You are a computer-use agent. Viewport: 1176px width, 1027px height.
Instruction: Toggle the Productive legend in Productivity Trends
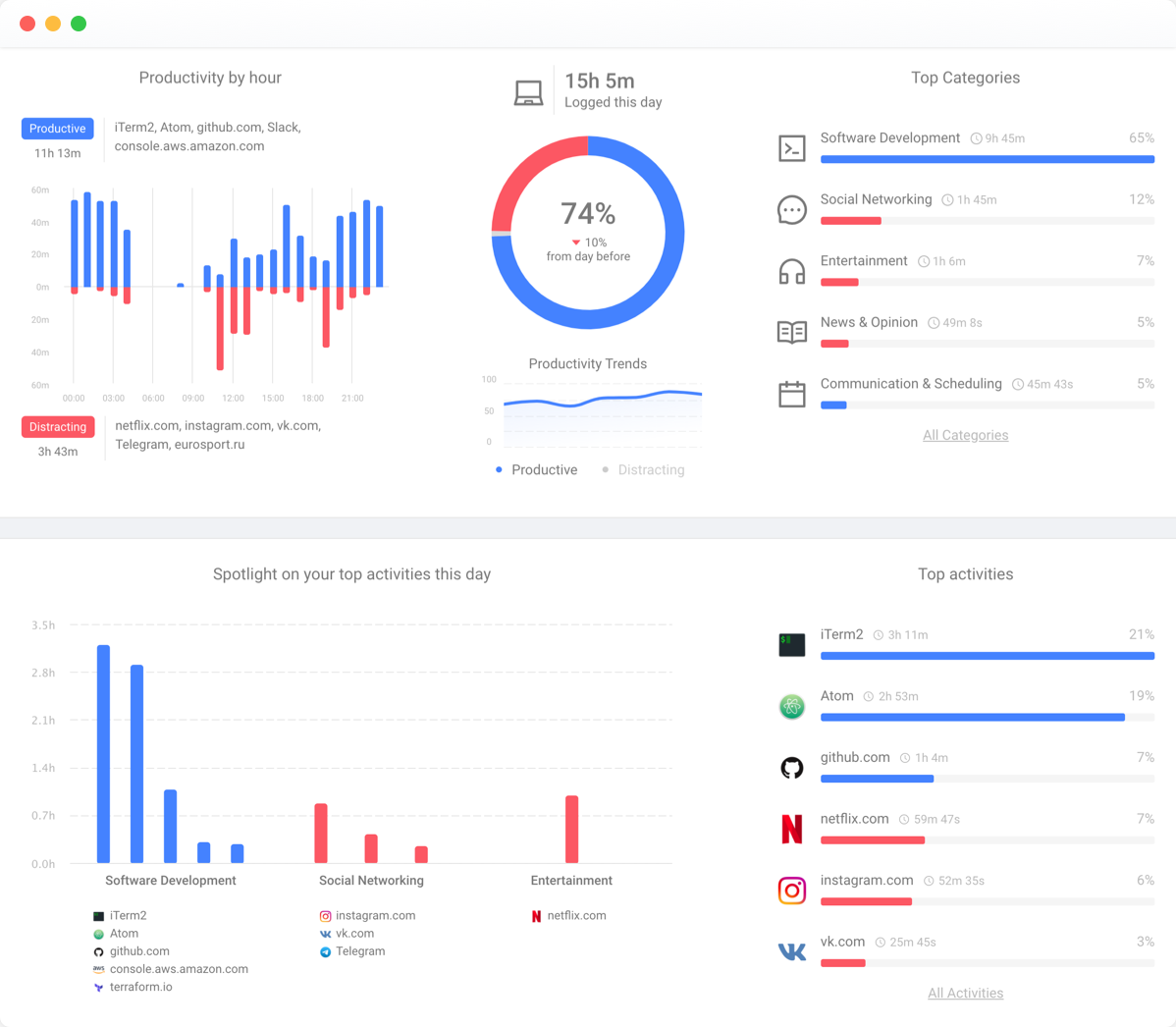[537, 469]
